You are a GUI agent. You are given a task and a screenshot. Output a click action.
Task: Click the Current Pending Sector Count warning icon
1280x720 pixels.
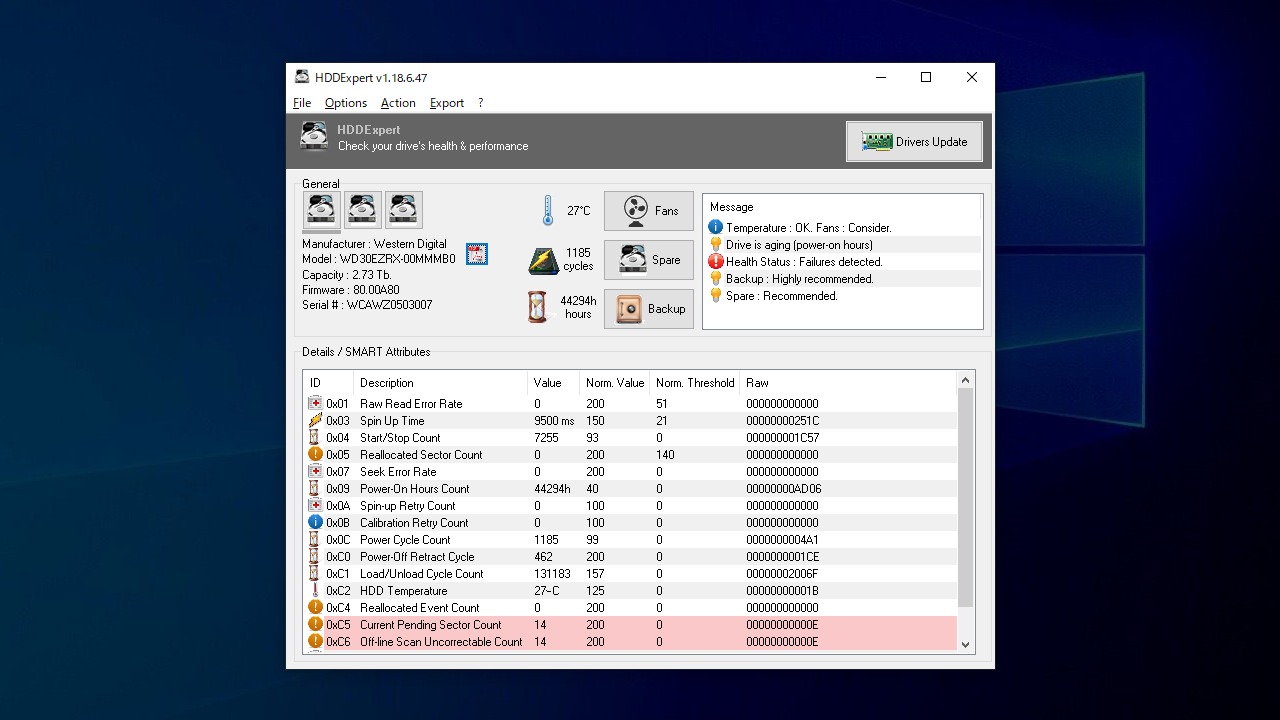click(315, 624)
